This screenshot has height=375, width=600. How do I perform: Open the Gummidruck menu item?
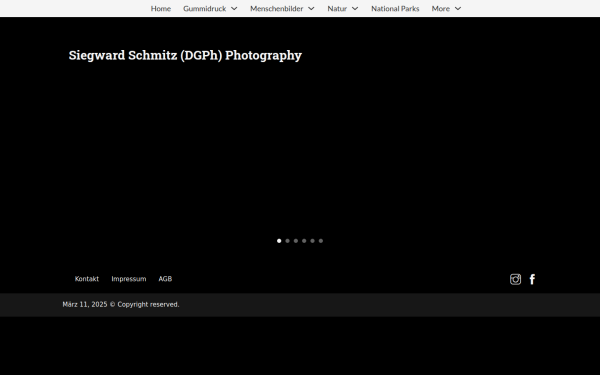pyautogui.click(x=204, y=8)
